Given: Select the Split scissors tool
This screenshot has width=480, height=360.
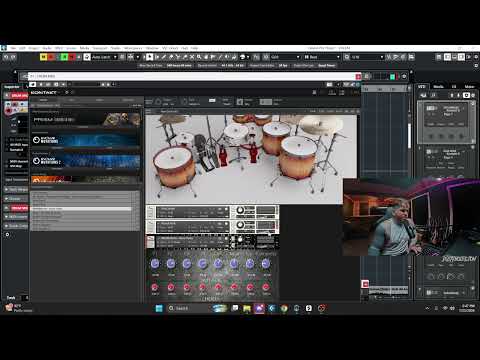Looking at the screenshot, I should (178, 57).
